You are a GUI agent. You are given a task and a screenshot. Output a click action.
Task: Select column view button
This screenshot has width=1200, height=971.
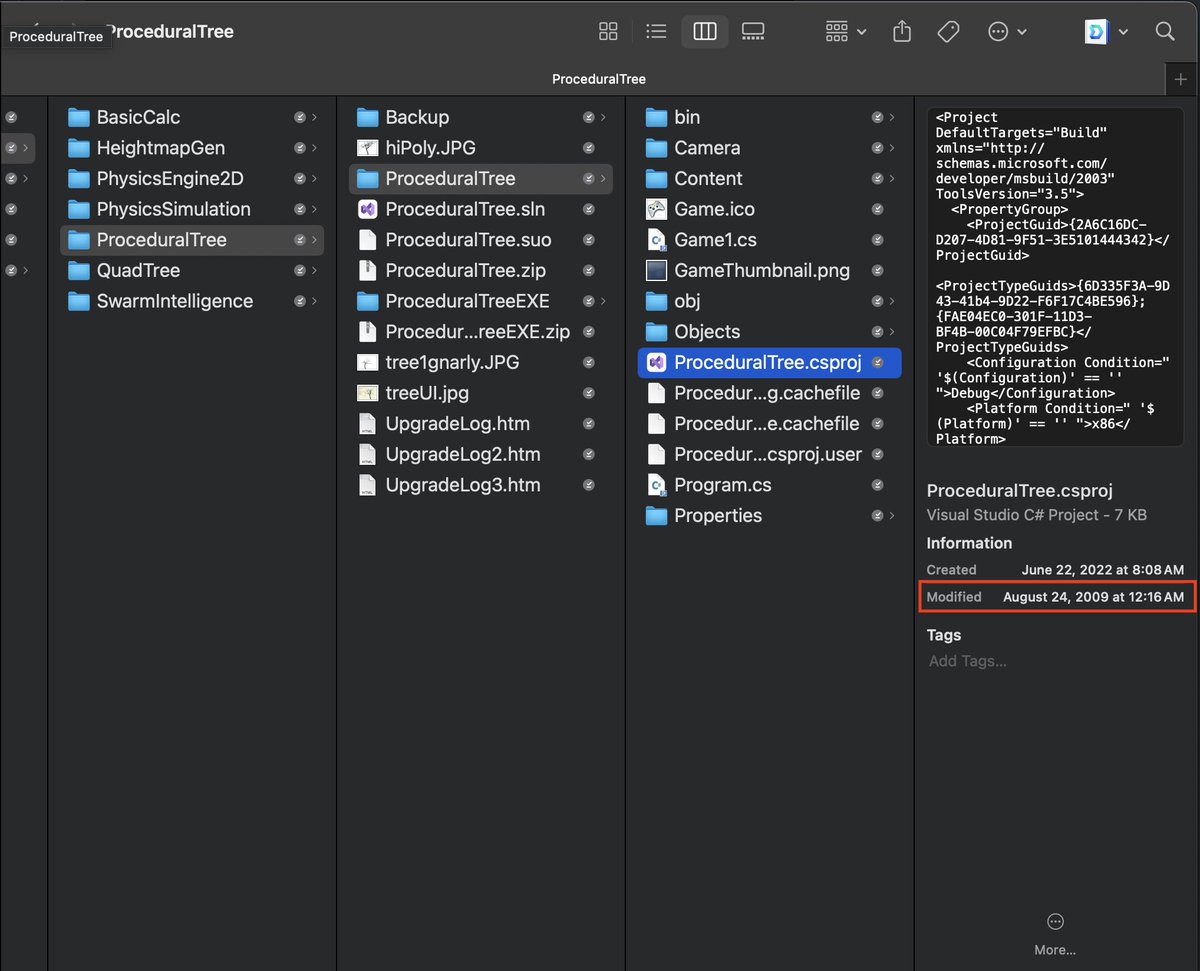[705, 31]
